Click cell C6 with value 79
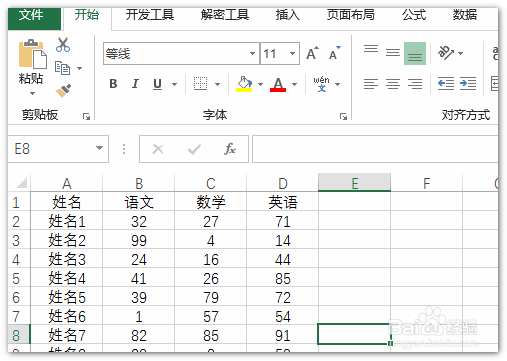The height and width of the screenshot is (361, 507). pos(211,297)
